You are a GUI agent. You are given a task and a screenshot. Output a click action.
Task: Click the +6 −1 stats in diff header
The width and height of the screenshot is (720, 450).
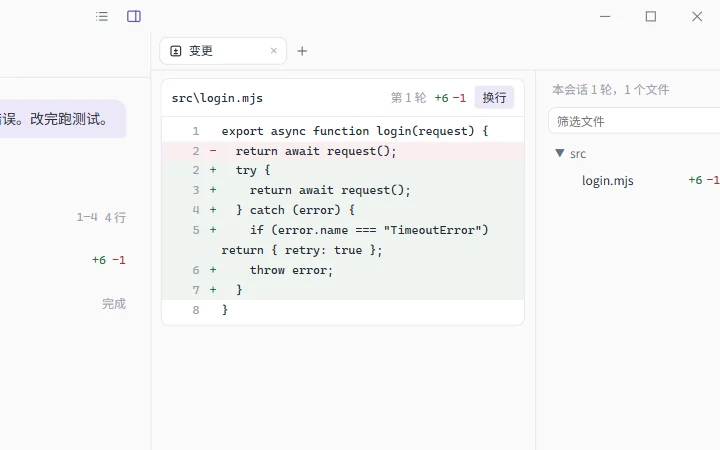(x=450, y=98)
